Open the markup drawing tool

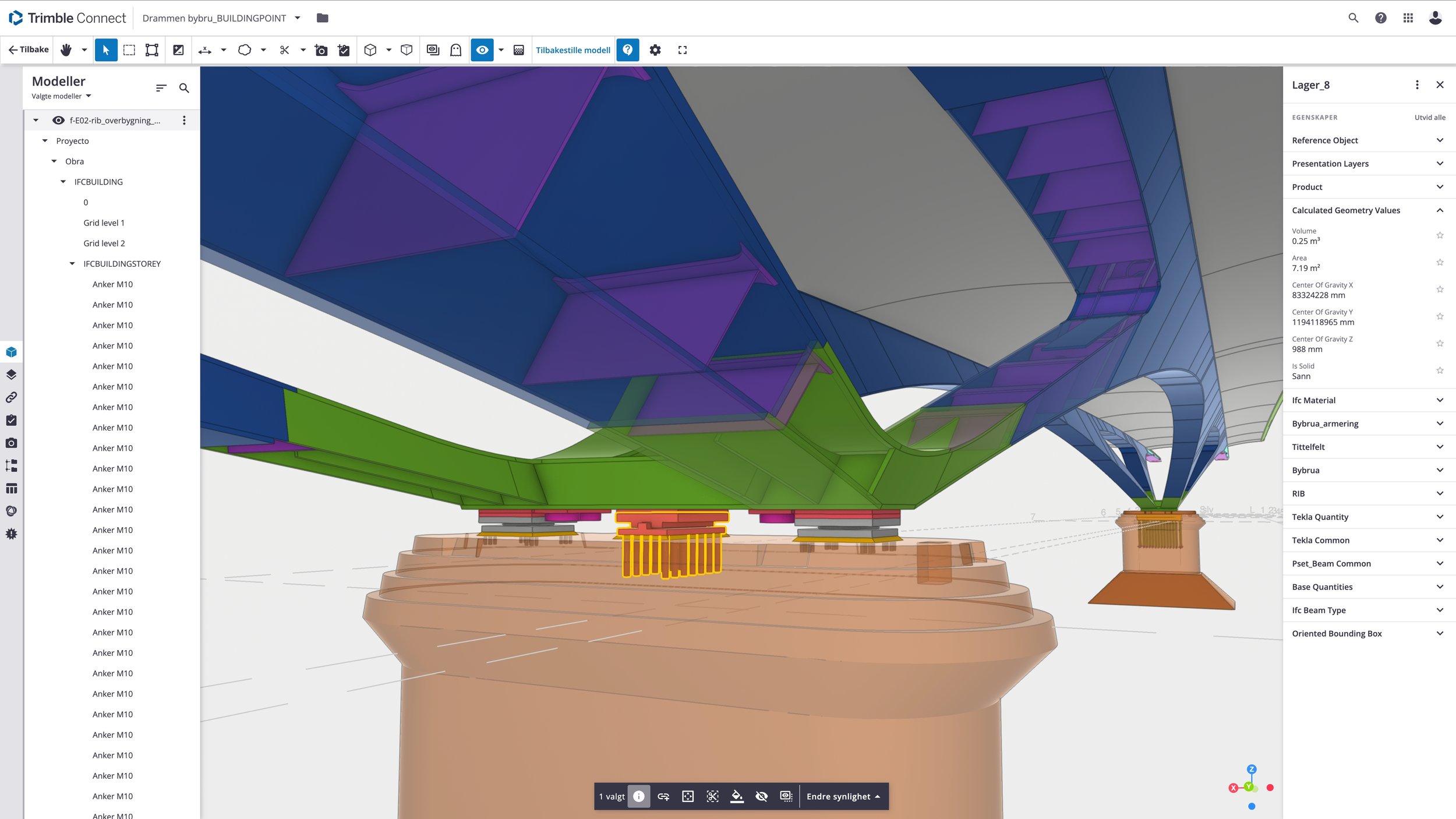tap(179, 50)
